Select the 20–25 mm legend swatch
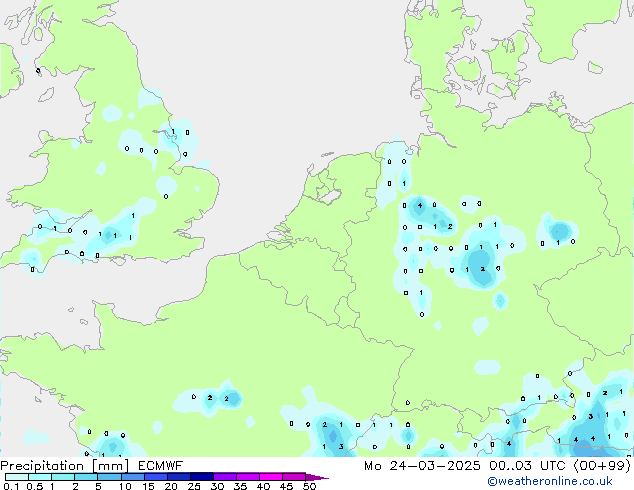Viewport: 634px width, 490px height. coord(179,477)
